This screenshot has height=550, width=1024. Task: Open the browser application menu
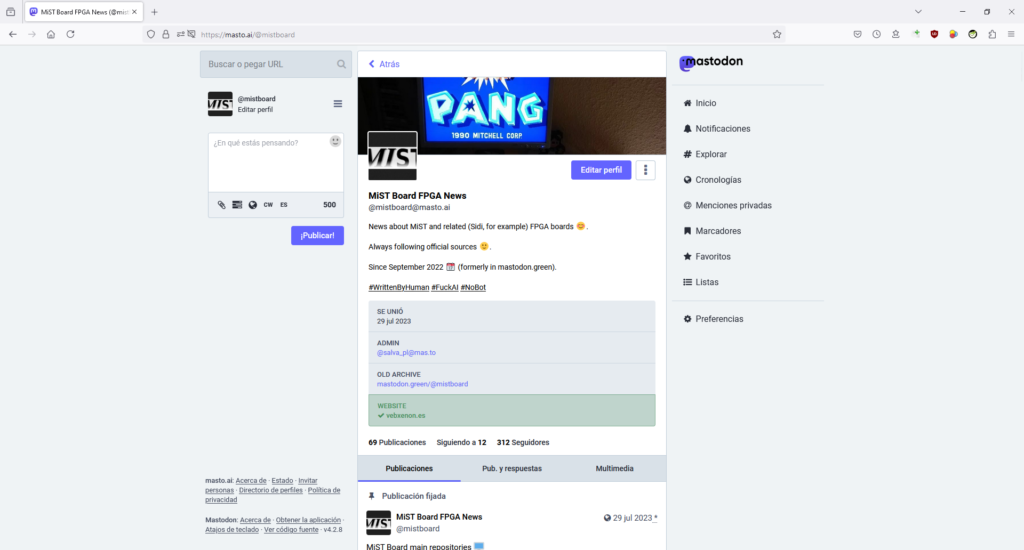[x=1011, y=35]
